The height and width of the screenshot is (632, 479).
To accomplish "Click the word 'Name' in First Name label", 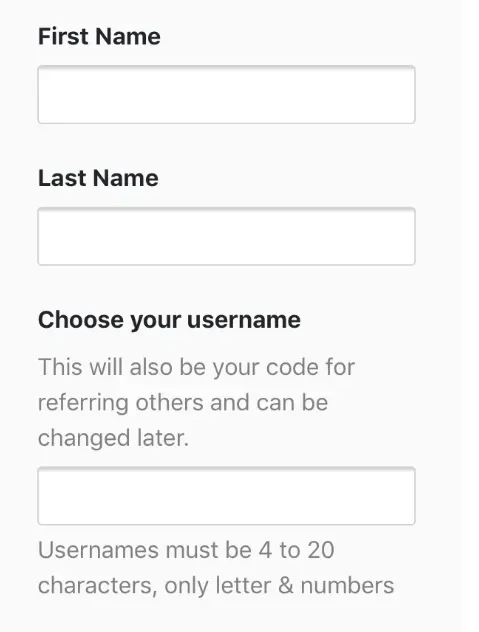I will coord(128,36).
